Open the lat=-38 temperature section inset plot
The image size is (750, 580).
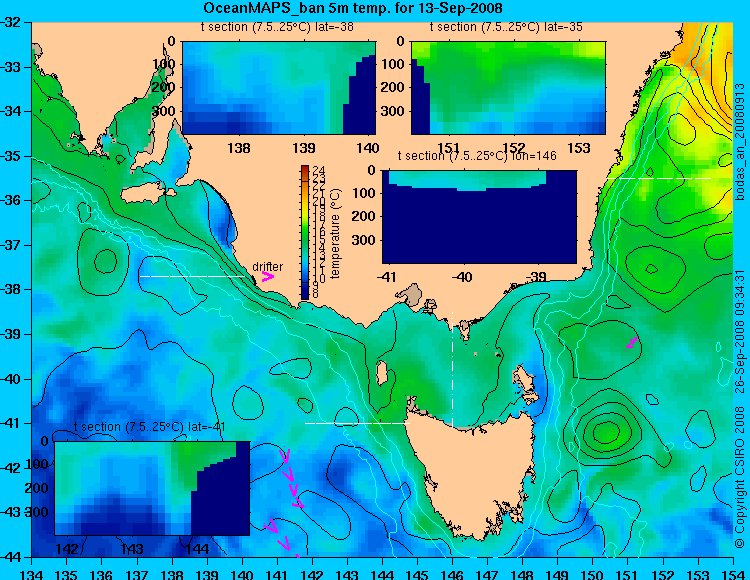(x=279, y=88)
